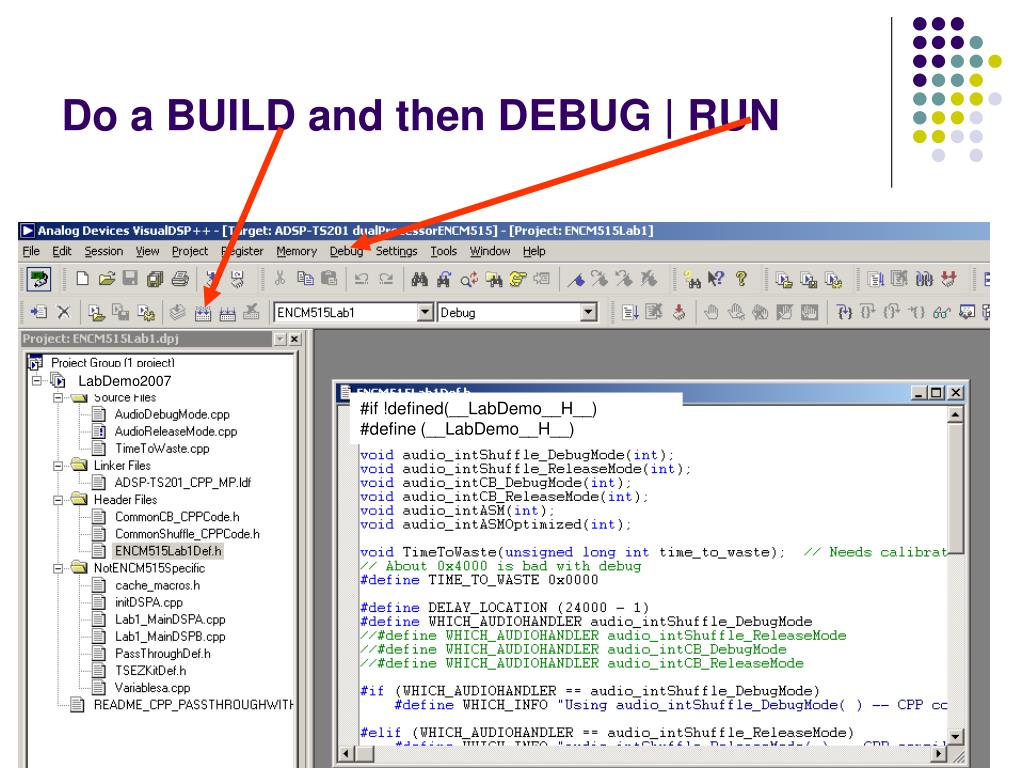
Task: Click the code window vertical scroll down arrow
Action: click(955, 737)
